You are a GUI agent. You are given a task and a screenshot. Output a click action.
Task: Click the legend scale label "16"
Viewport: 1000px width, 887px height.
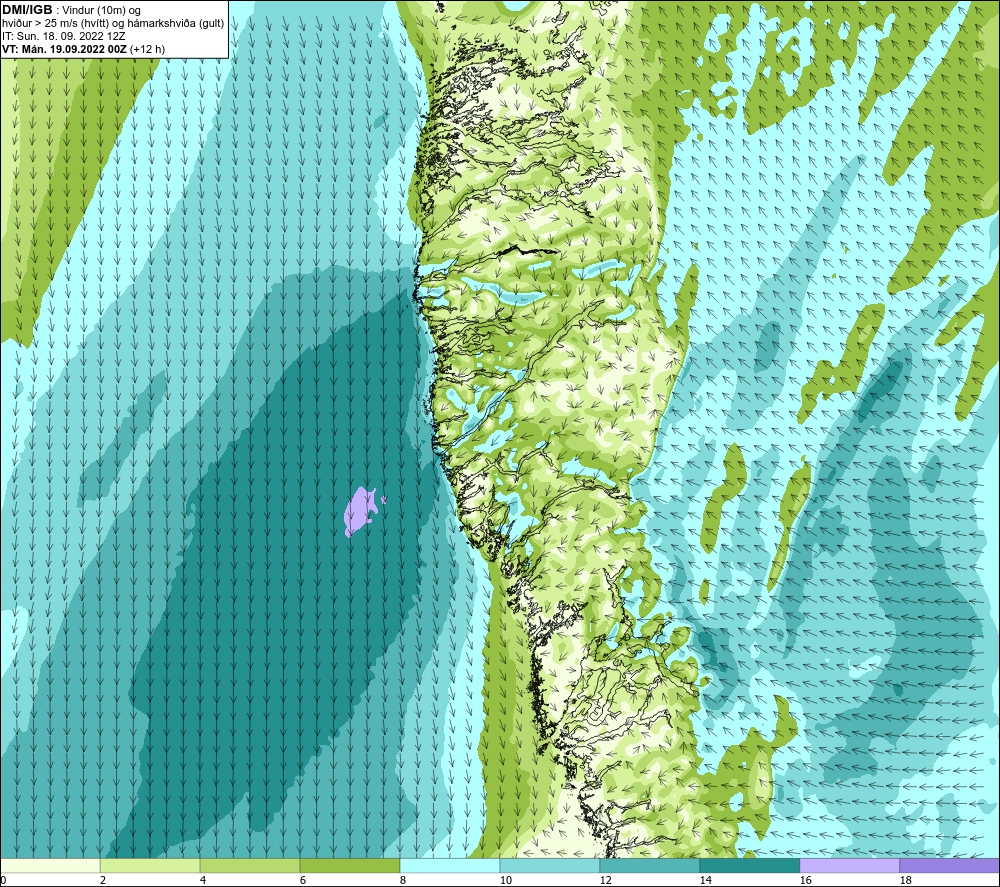805,881
